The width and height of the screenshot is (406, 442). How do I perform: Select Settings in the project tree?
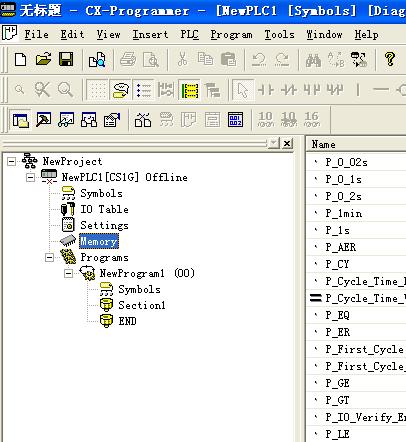104,226
